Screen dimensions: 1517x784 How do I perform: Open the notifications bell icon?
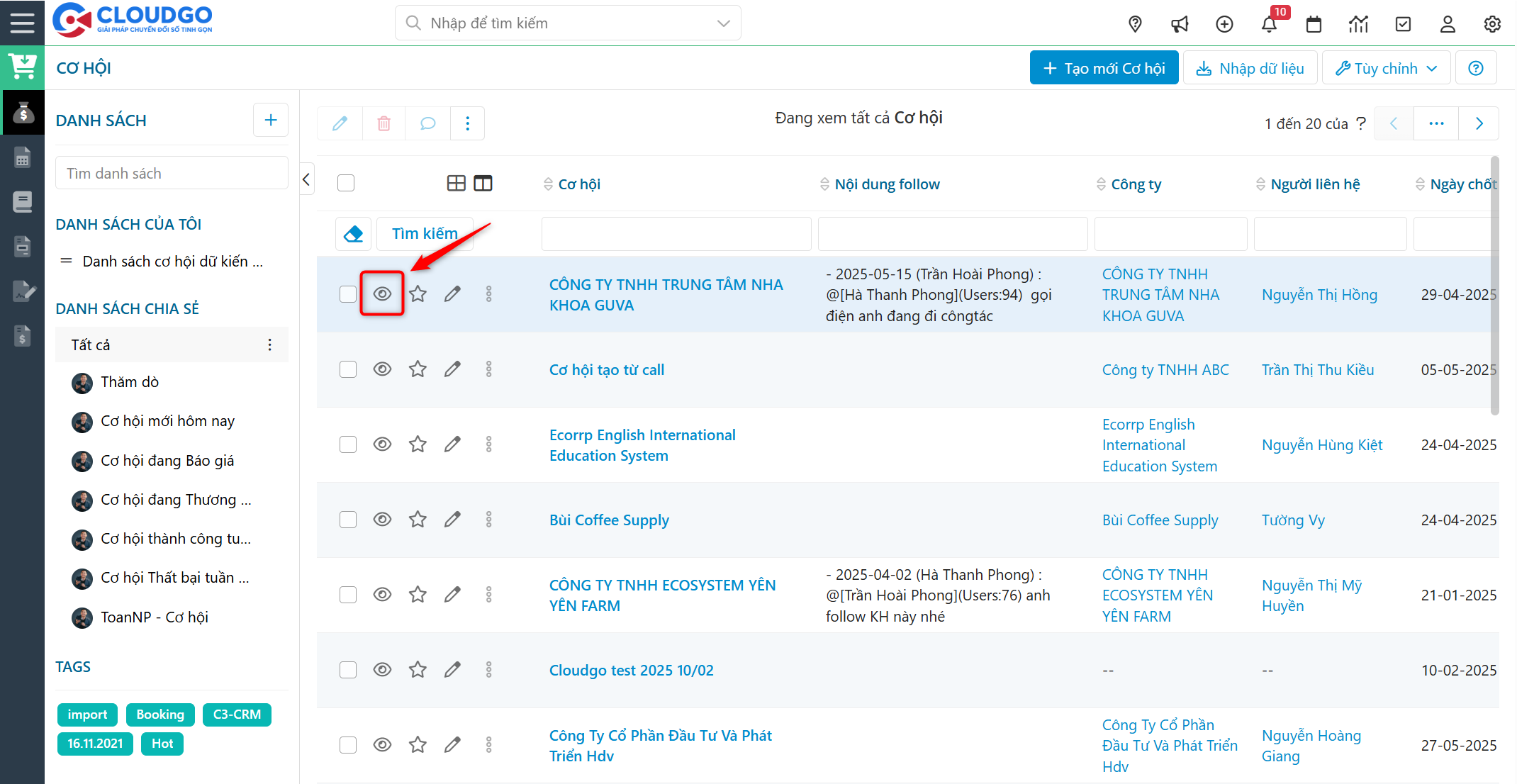1269,24
